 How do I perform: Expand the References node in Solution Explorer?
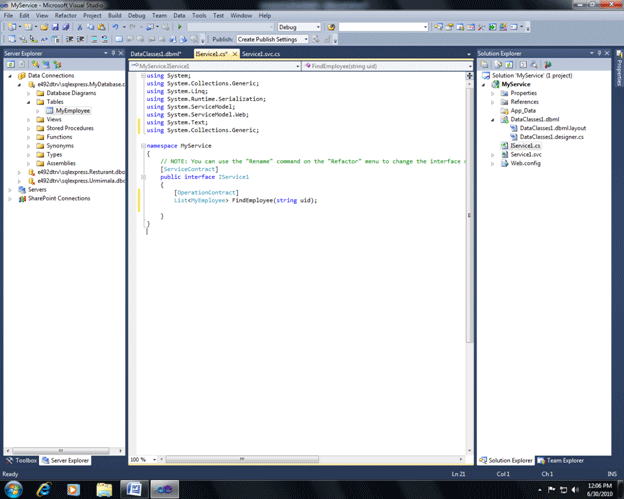click(x=492, y=102)
